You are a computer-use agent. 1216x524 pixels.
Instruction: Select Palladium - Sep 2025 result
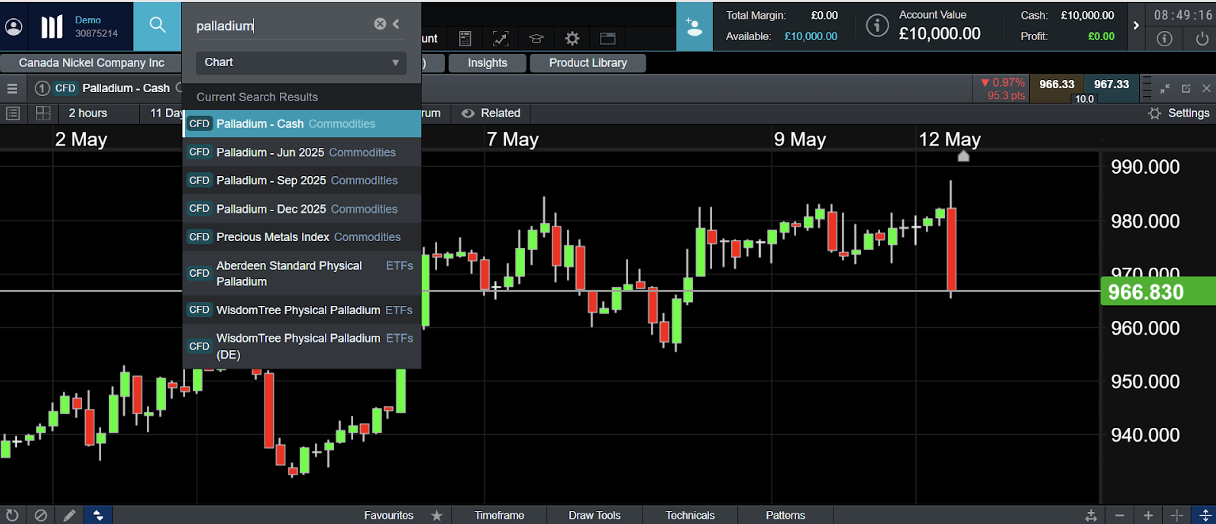point(301,180)
